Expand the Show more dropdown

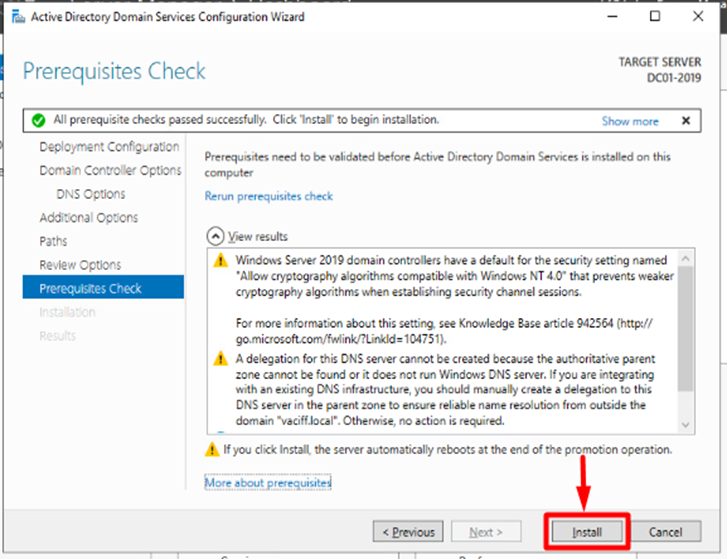tap(630, 121)
